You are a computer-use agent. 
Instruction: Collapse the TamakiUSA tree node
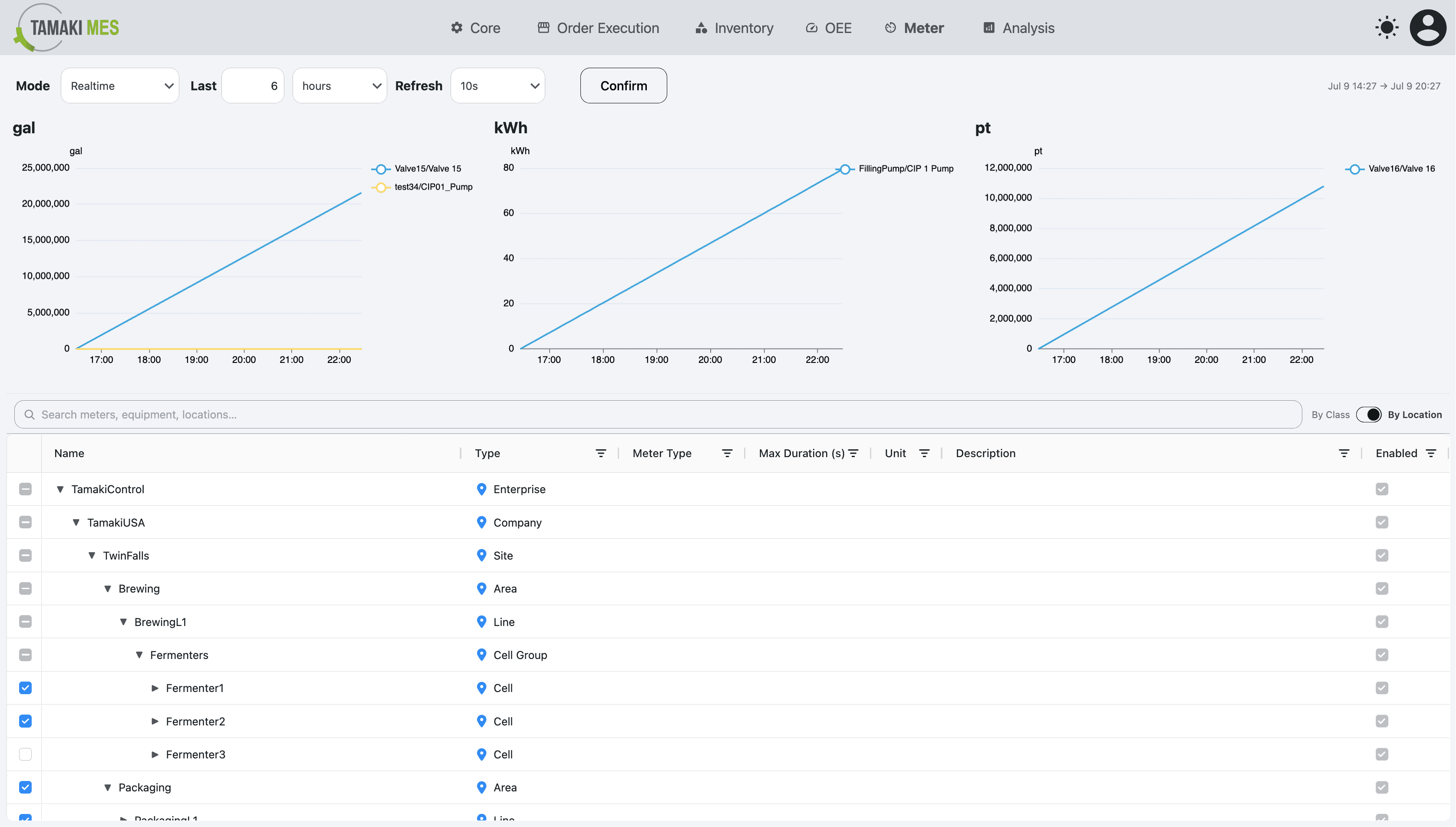[x=76, y=522]
